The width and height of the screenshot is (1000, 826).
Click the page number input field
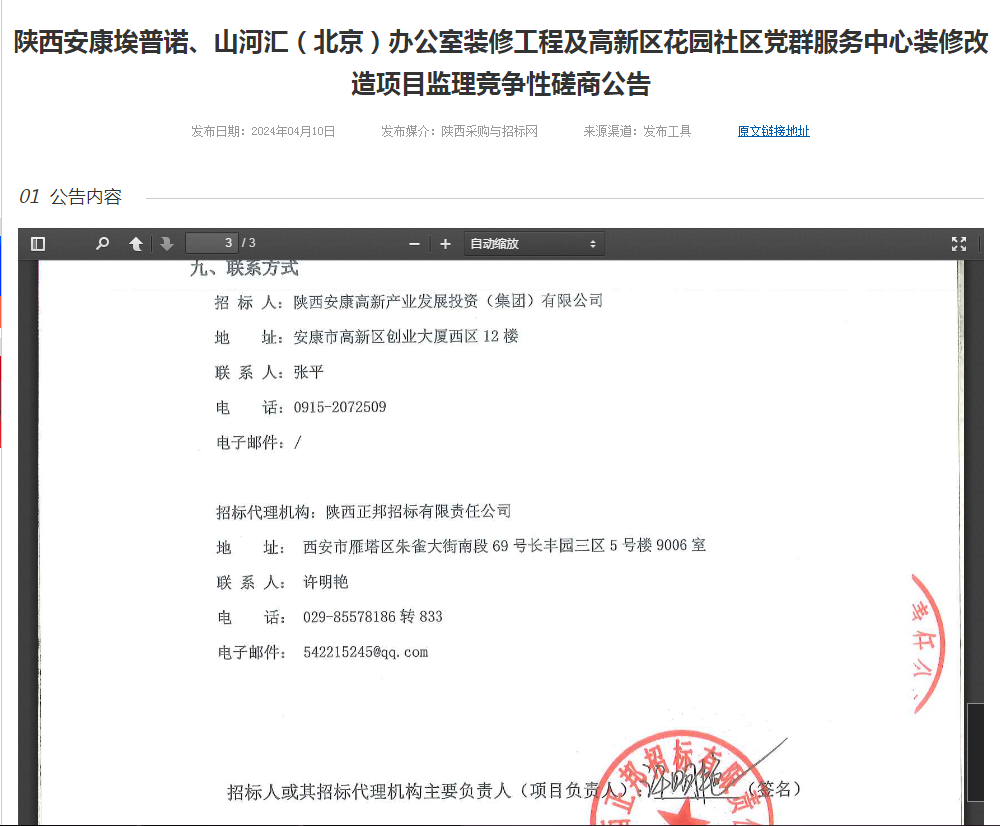pyautogui.click(x=212, y=243)
